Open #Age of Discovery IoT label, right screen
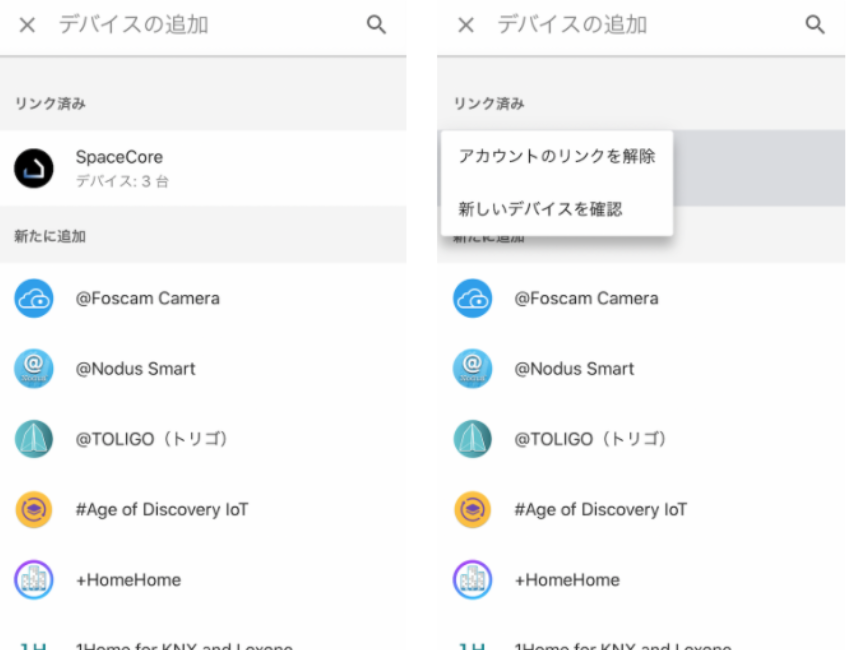The height and width of the screenshot is (650, 846). coord(600,509)
